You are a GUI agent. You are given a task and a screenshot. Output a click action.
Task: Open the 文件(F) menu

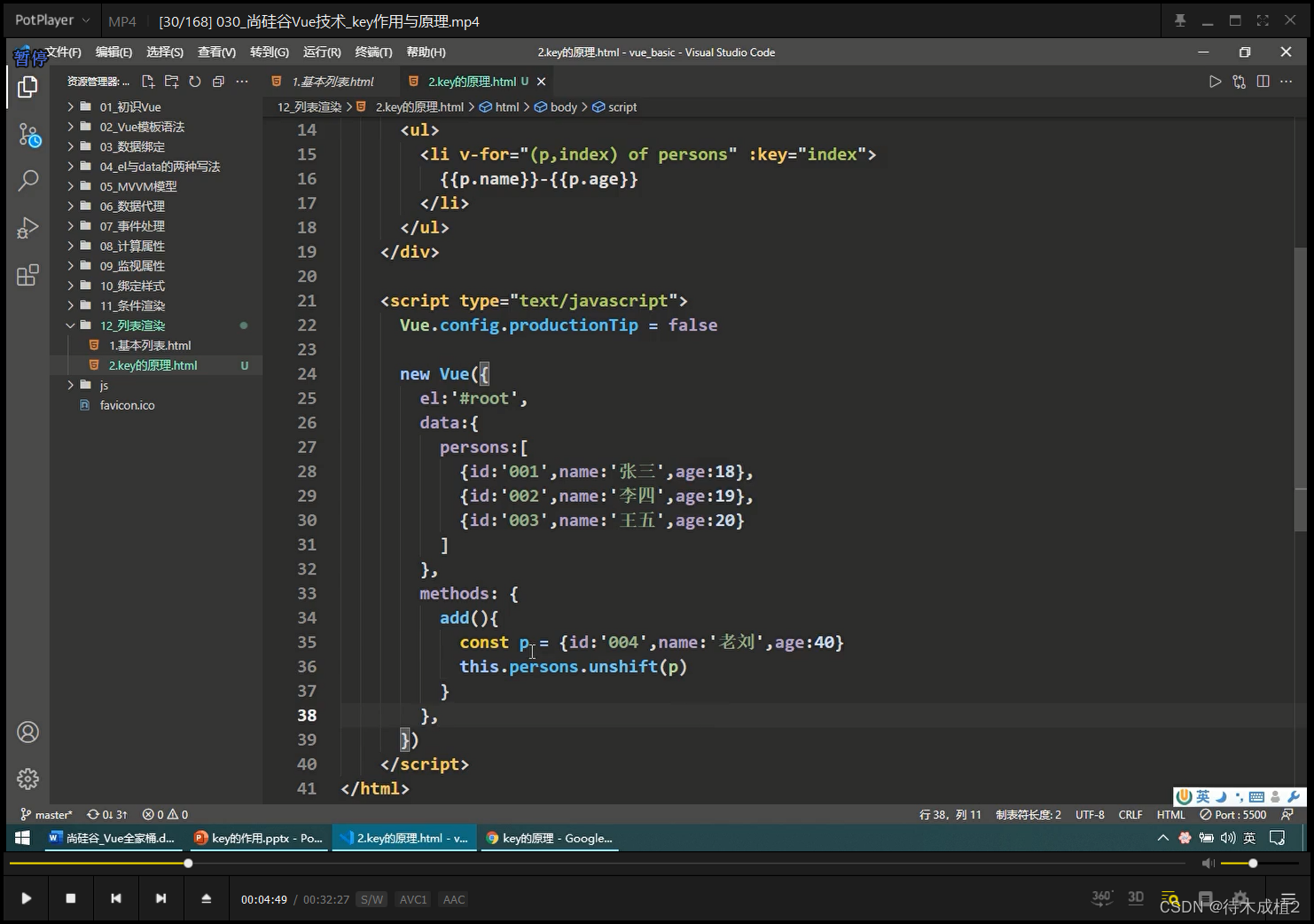coord(63,52)
